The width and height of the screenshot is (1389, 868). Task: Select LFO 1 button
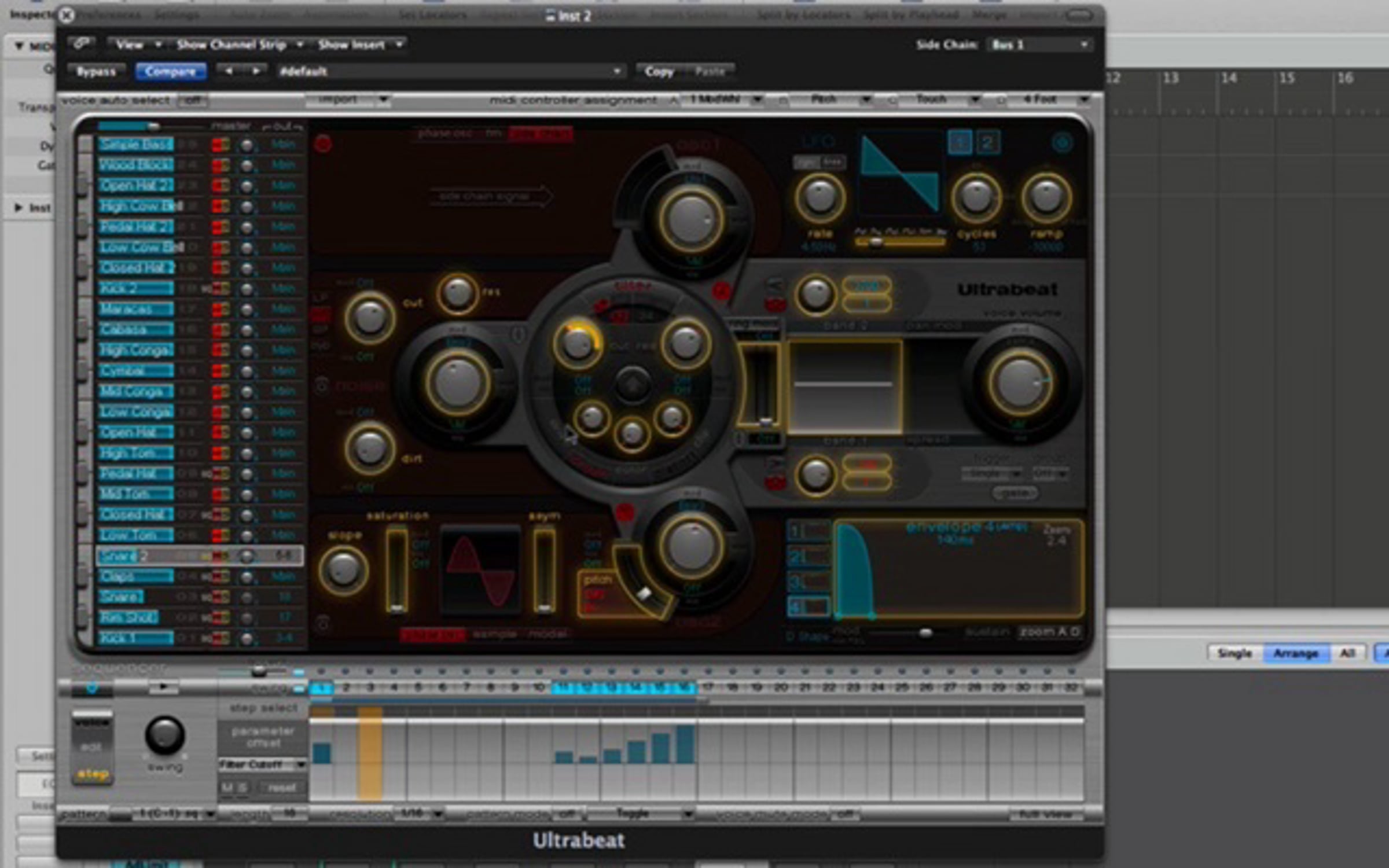point(960,142)
